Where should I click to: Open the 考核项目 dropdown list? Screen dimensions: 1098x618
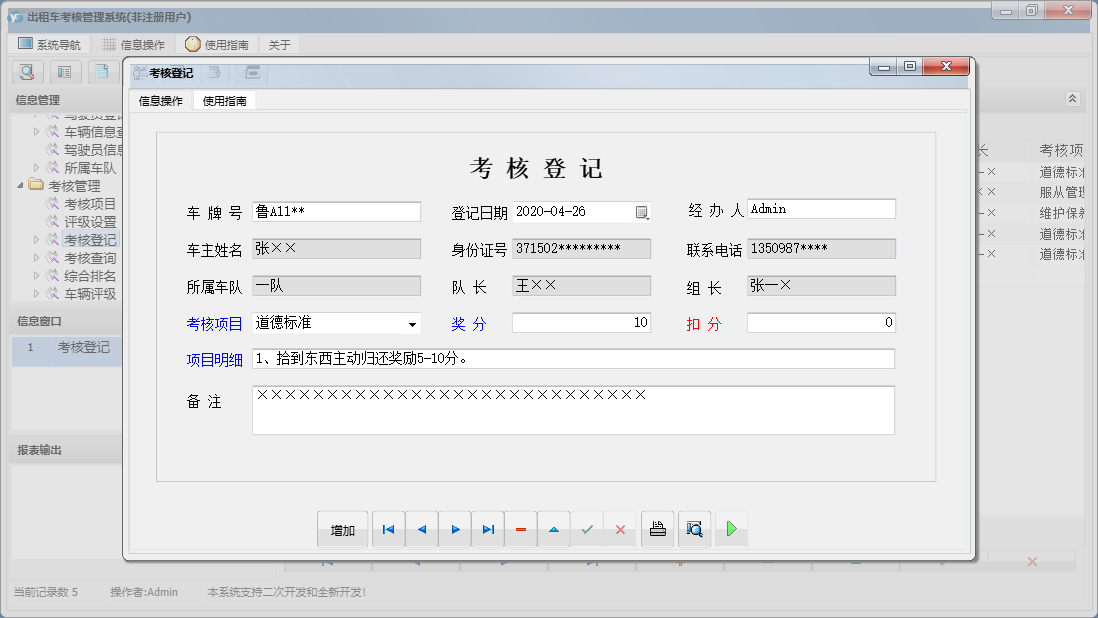[x=413, y=325]
